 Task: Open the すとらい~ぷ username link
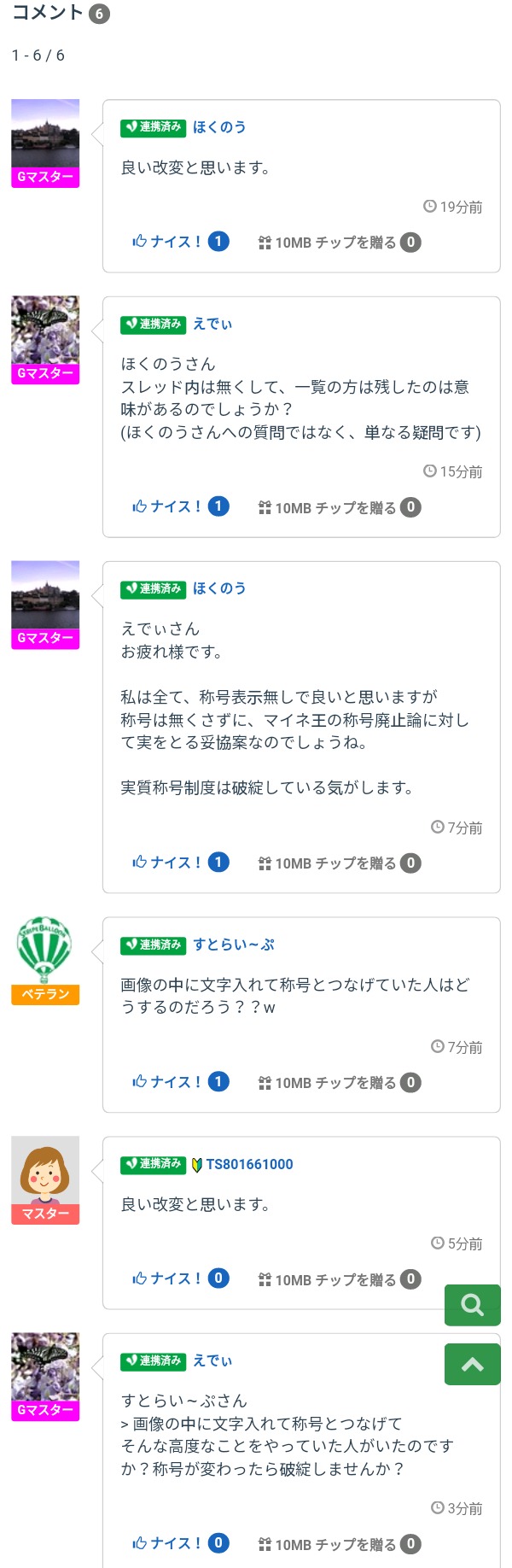tap(234, 945)
